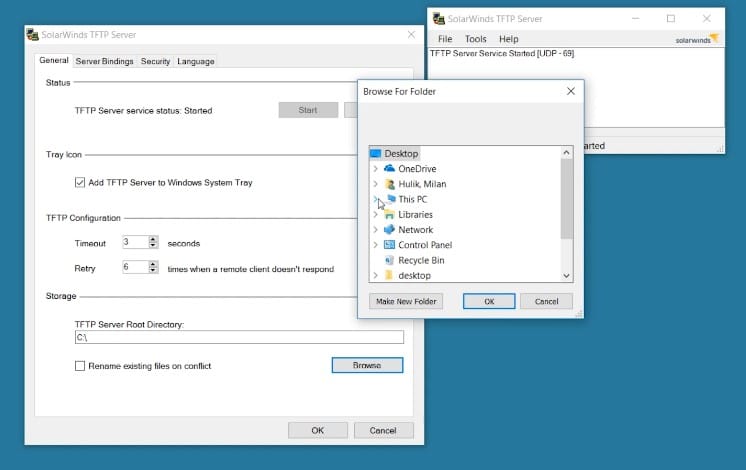Image resolution: width=746 pixels, height=470 pixels.
Task: Switch to the Server Bindings tab
Action: tap(104, 61)
